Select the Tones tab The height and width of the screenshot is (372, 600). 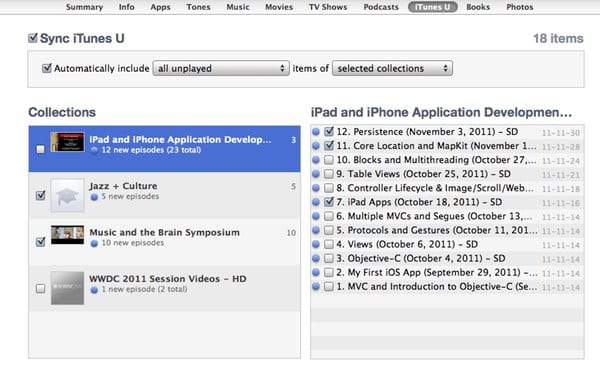click(x=198, y=7)
